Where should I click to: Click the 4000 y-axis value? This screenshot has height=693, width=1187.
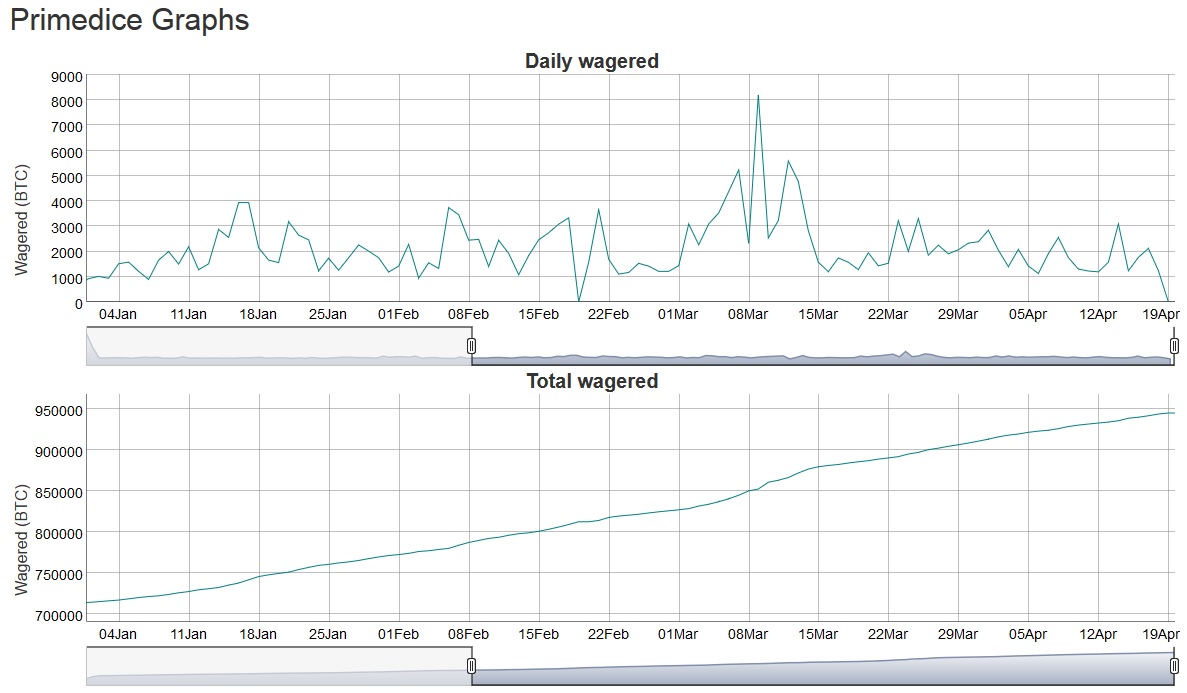coord(67,203)
